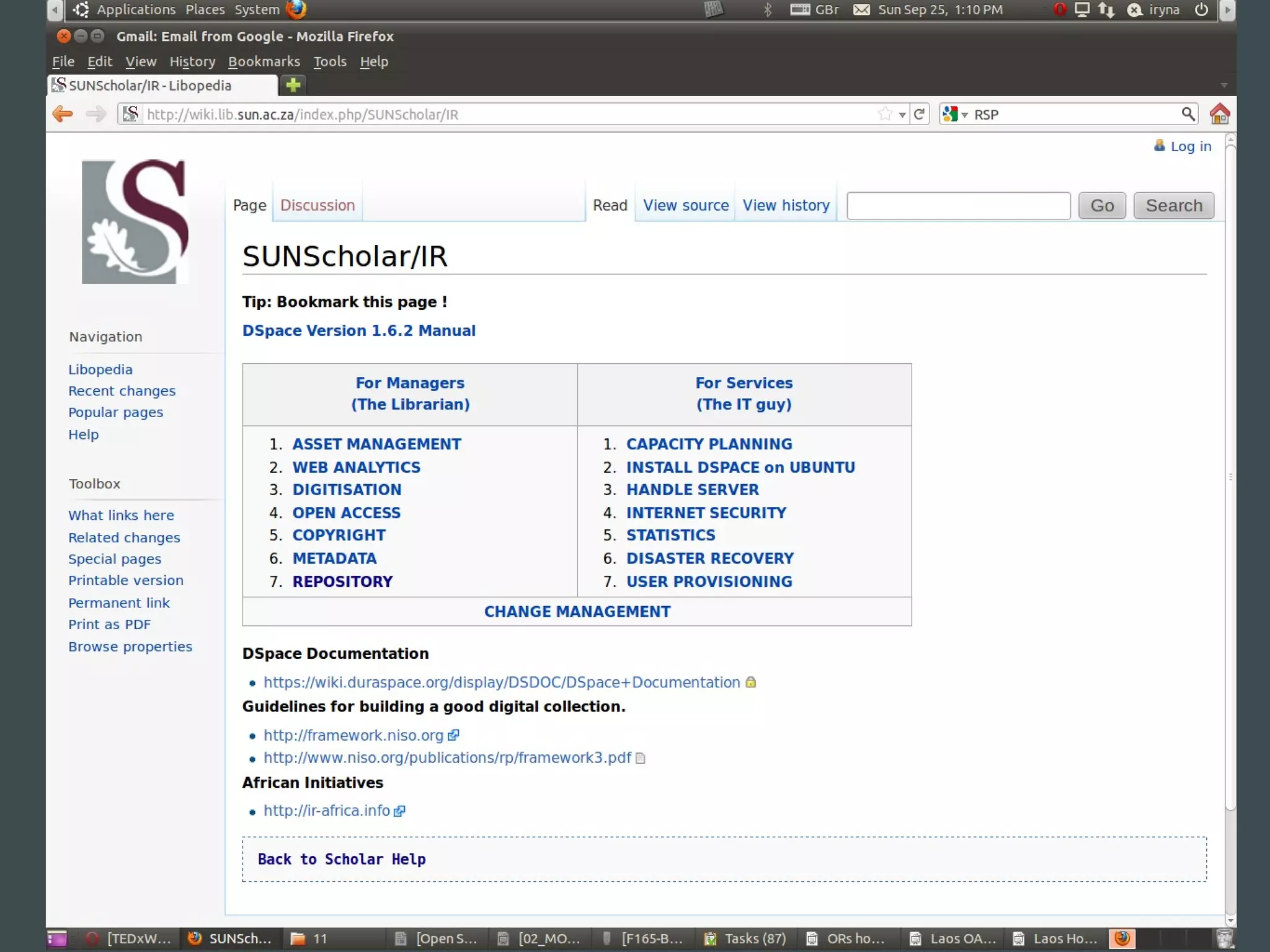Click the reload page icon
Screen dimensions: 1270x952
[x=920, y=114]
